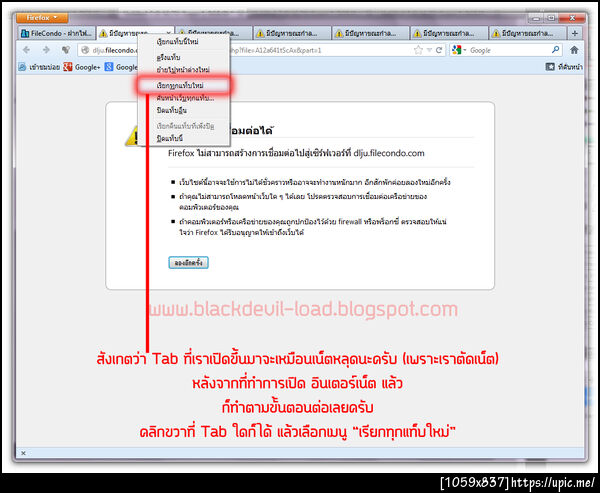Viewport: 600px width, 493px height.
Task: Click the address bar URL field
Action: point(261,50)
